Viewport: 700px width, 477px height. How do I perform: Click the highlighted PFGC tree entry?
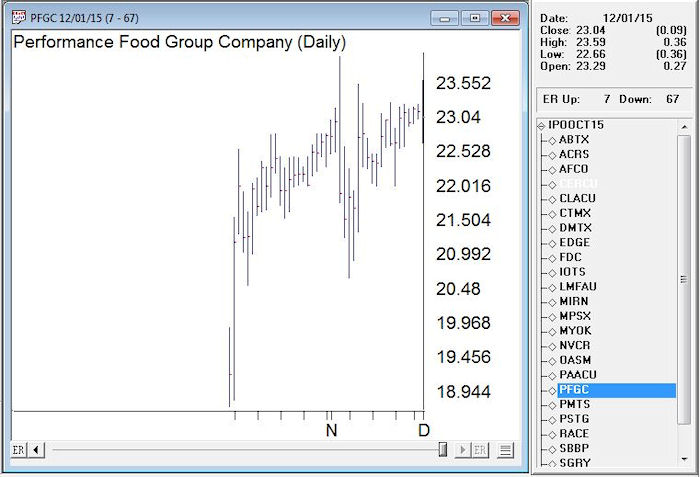[617, 390]
